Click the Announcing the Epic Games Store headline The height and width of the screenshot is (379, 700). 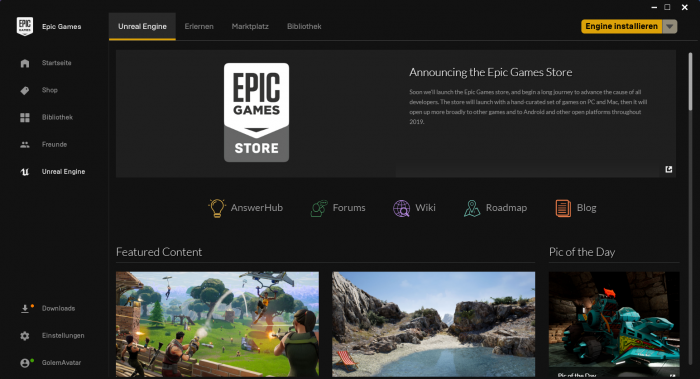click(x=491, y=72)
